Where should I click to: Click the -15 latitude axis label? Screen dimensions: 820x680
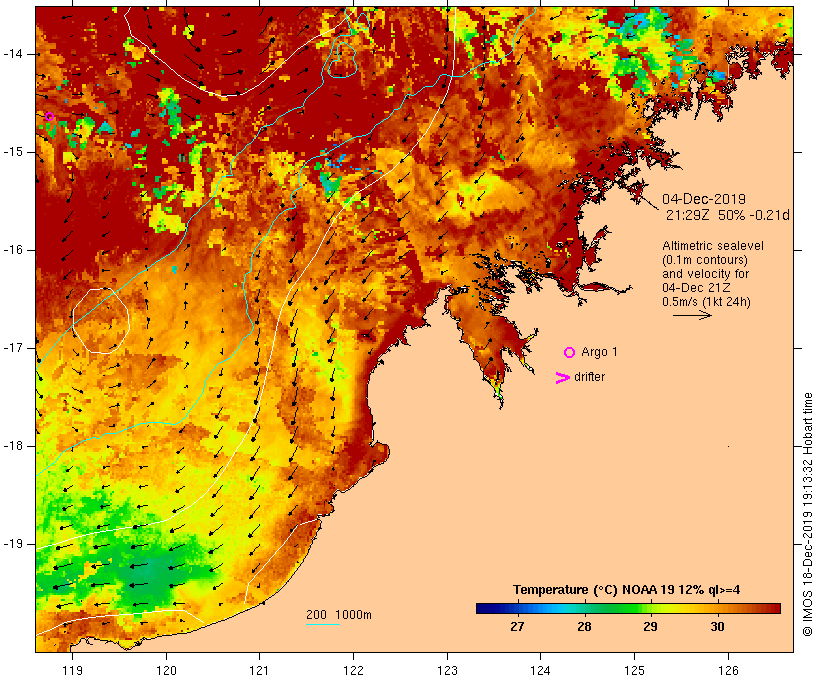pos(13,152)
